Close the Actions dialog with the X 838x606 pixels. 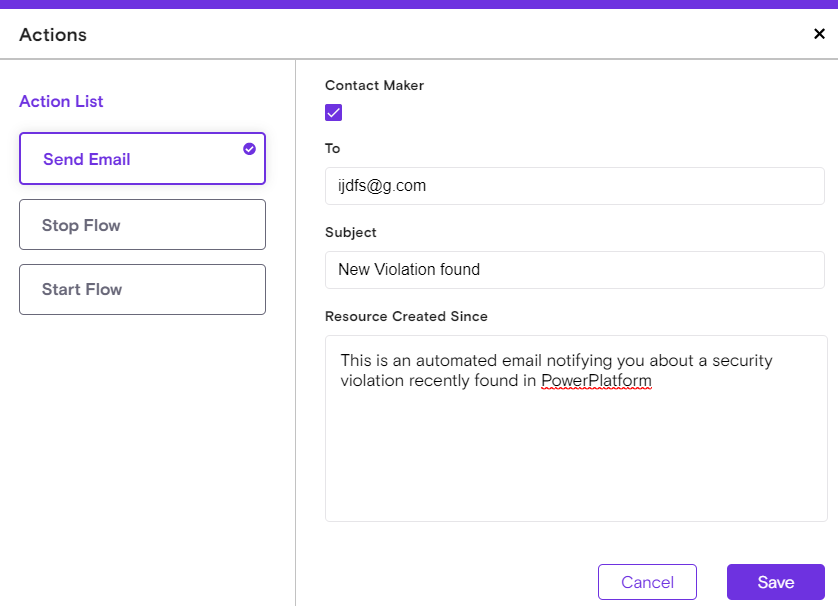tap(819, 34)
